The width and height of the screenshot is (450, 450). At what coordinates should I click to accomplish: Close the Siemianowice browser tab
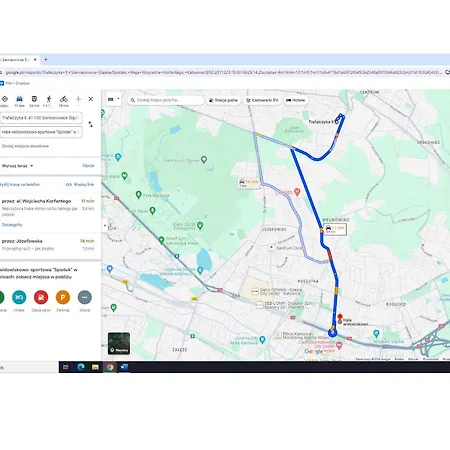tap(35, 60)
